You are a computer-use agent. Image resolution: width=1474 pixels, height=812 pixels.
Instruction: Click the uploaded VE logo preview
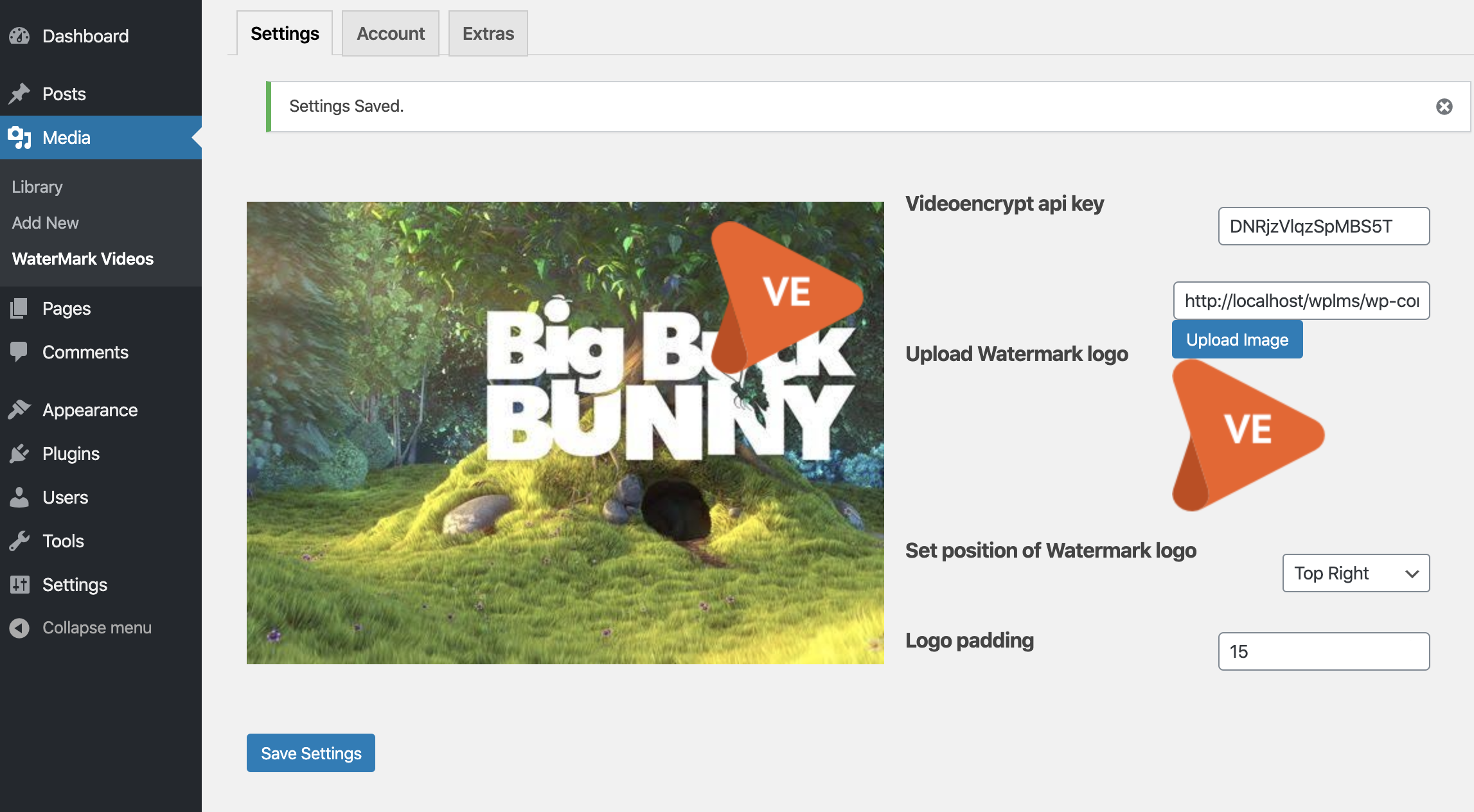1248,435
